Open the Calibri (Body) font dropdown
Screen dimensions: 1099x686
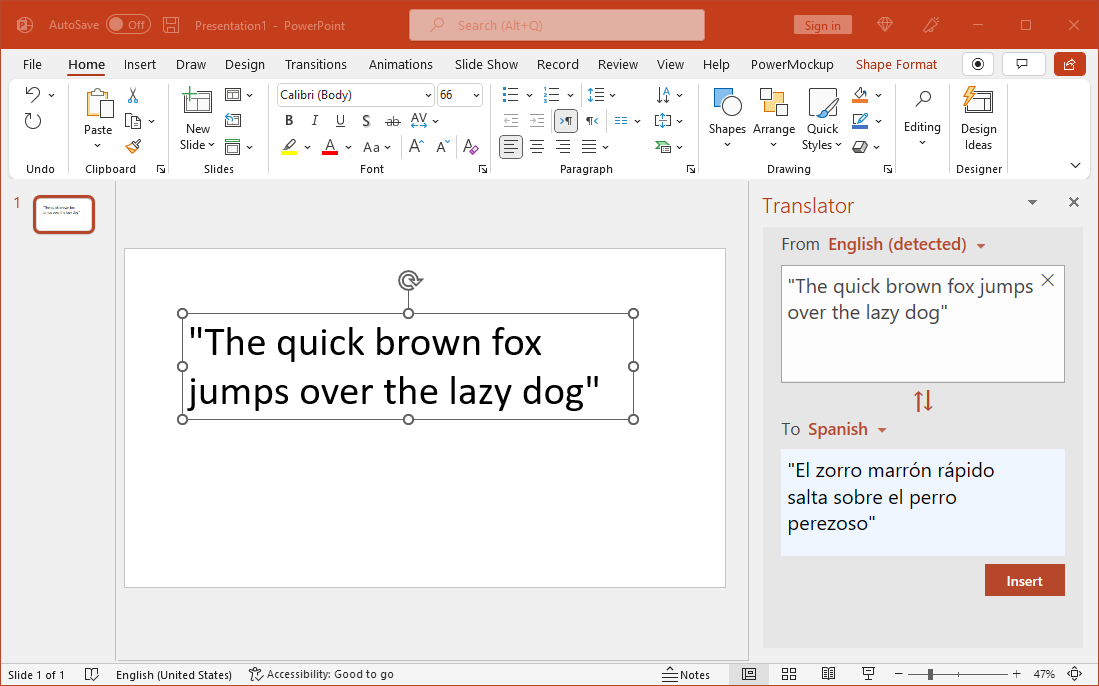[x=356, y=95]
